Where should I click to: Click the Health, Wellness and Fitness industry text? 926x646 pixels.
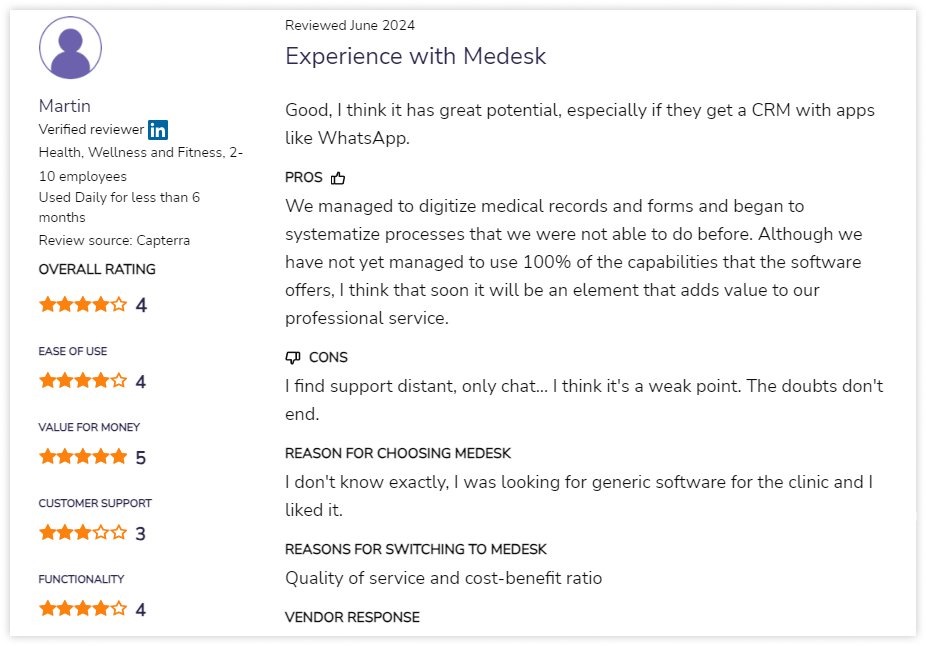140,153
